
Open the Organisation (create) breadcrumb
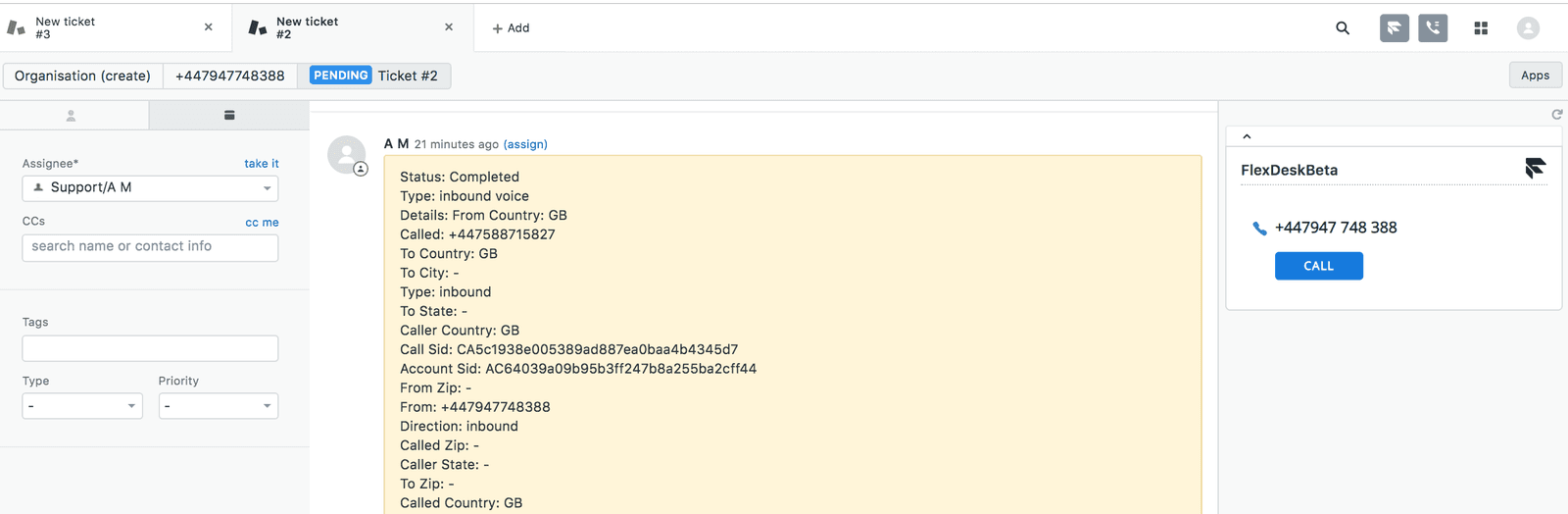coord(82,76)
